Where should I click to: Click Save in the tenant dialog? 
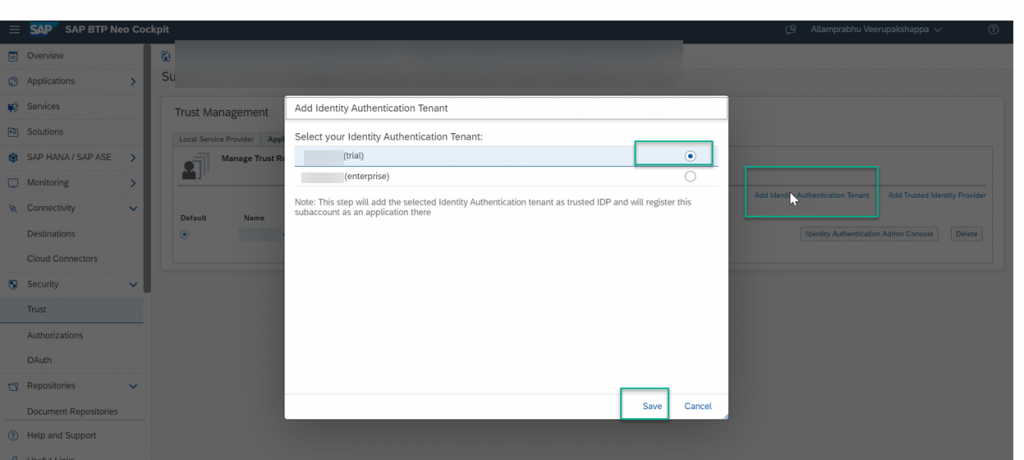pos(652,406)
